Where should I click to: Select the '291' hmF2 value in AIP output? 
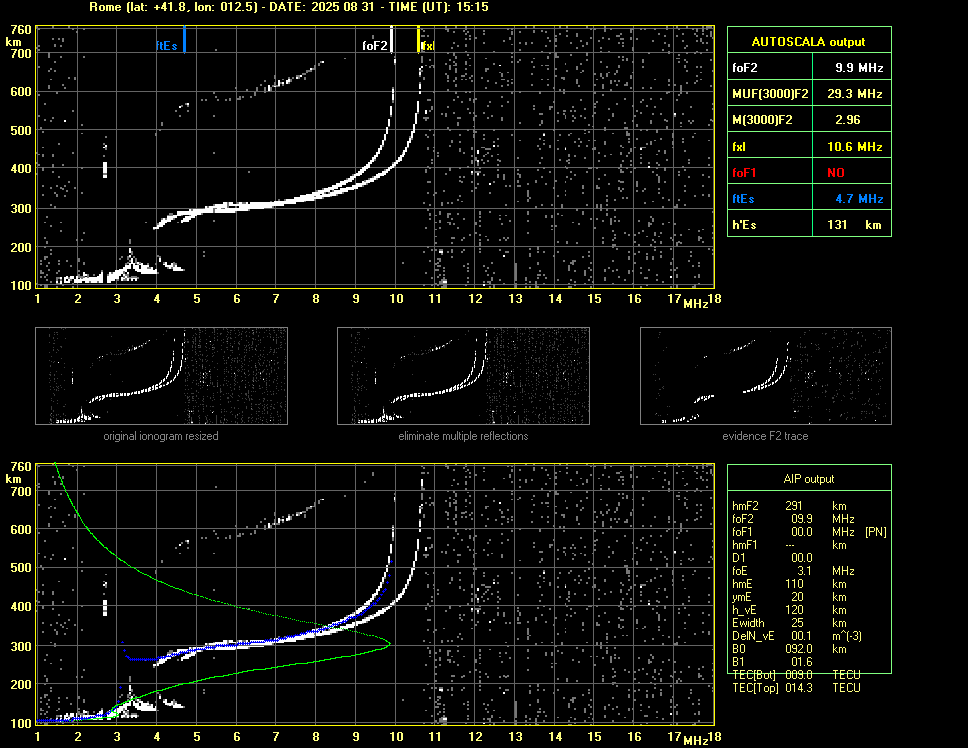(794, 506)
